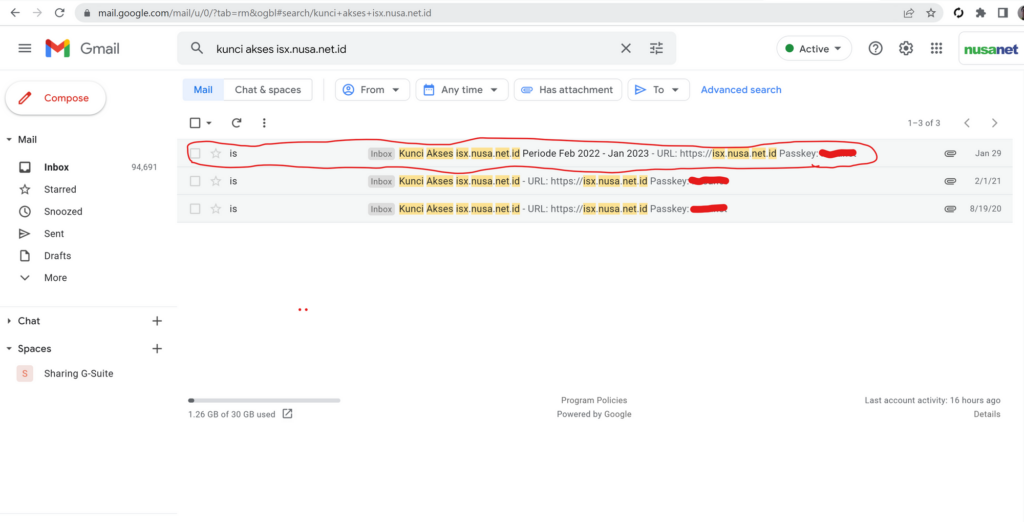Click the Advanced search link
1024x522 pixels.
click(x=741, y=90)
